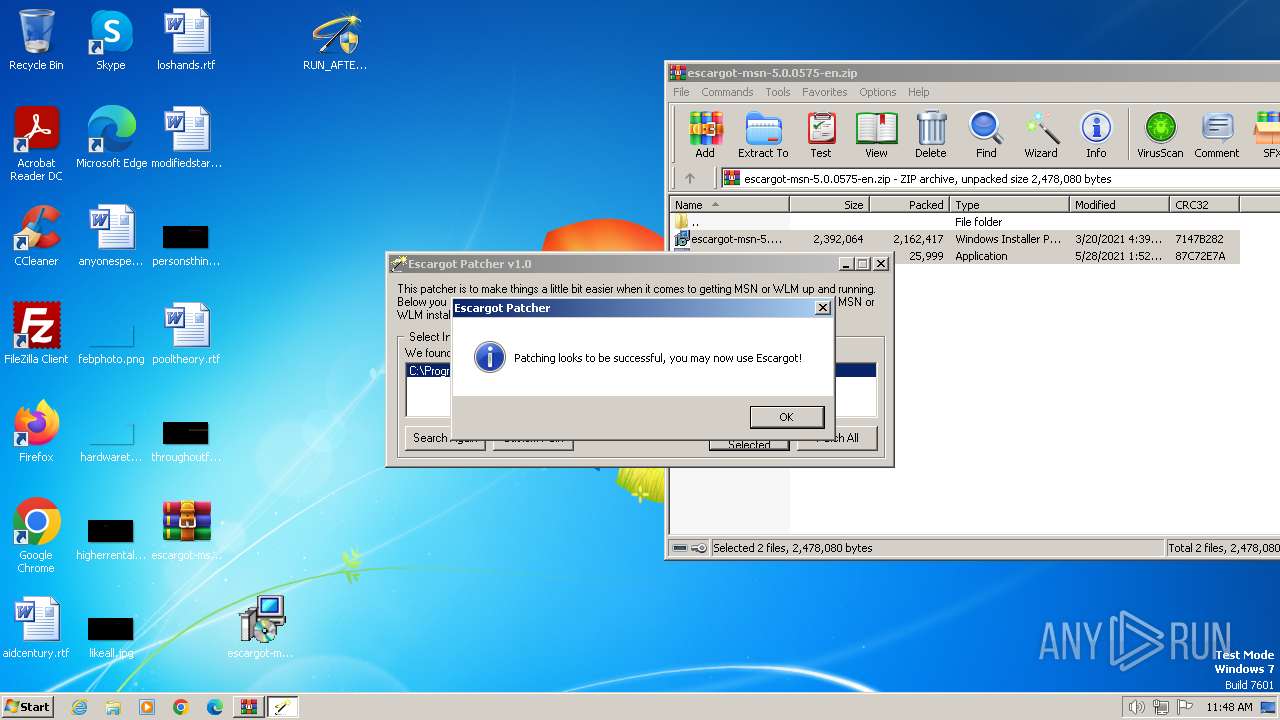The width and height of the screenshot is (1280, 720).
Task: Open the Help menu in WinRAR
Action: 919,92
